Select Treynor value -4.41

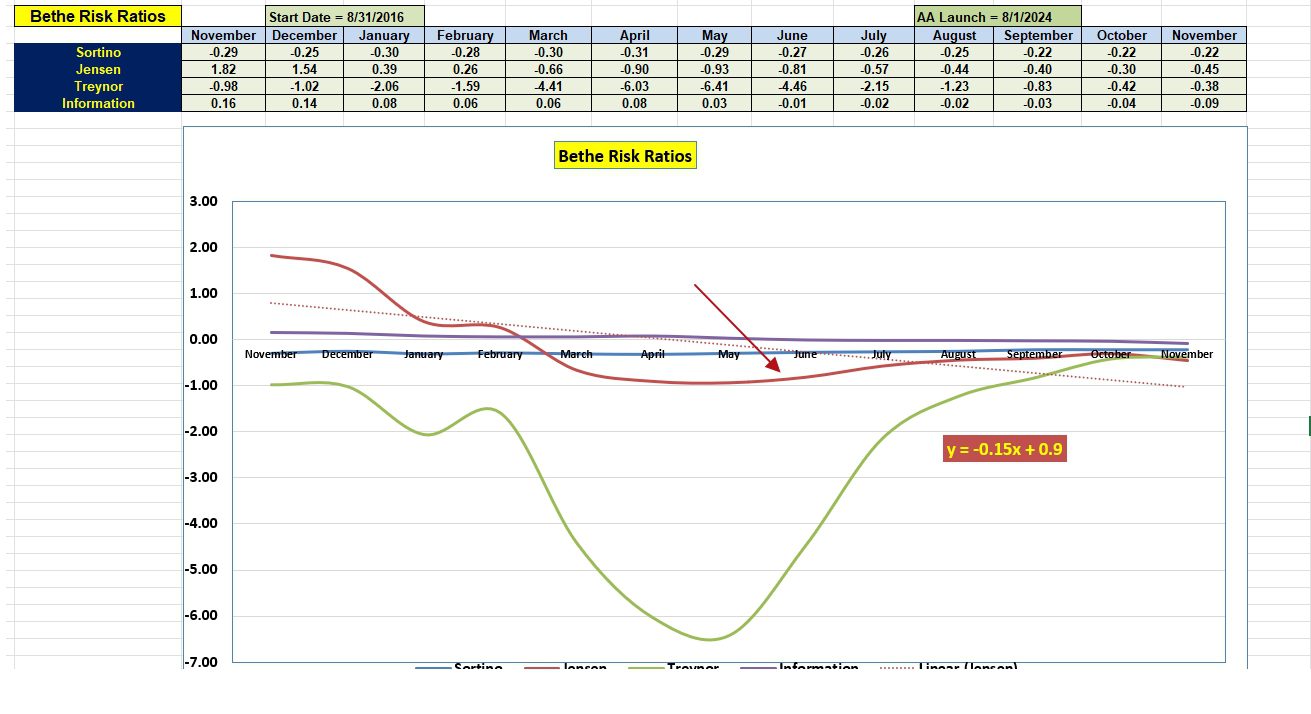[548, 86]
